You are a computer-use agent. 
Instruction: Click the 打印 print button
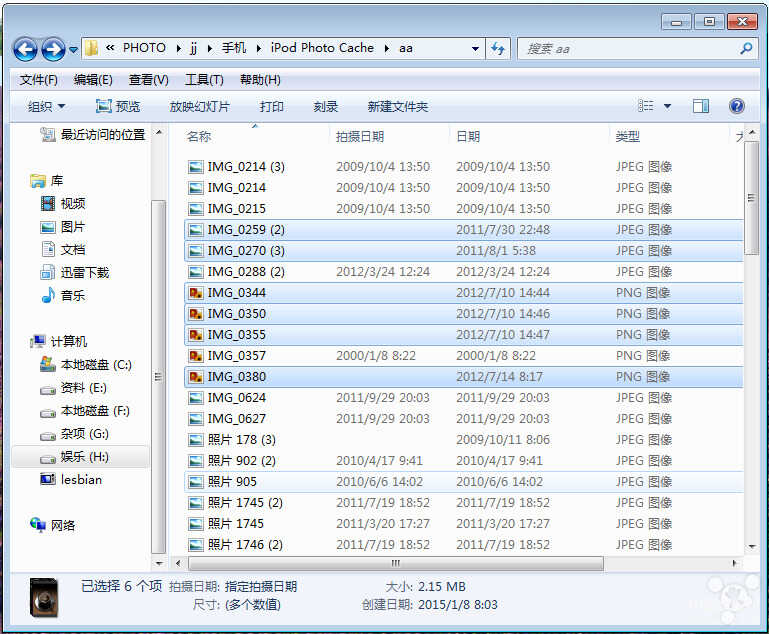click(x=272, y=106)
